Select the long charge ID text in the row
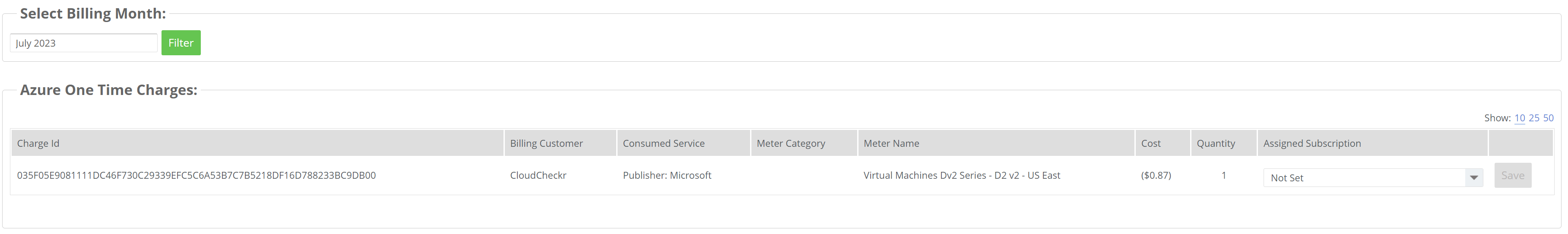This screenshot has width=1568, height=234. click(x=196, y=176)
